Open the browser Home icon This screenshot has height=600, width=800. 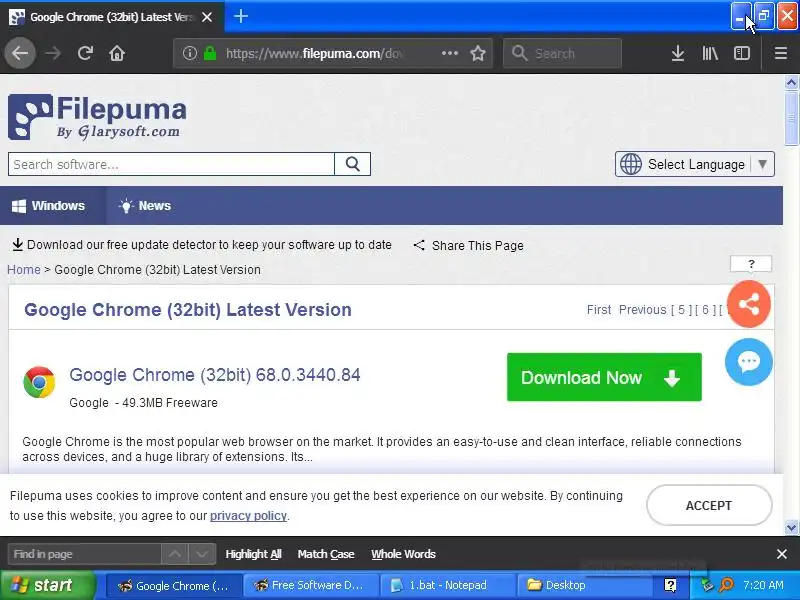[x=117, y=53]
